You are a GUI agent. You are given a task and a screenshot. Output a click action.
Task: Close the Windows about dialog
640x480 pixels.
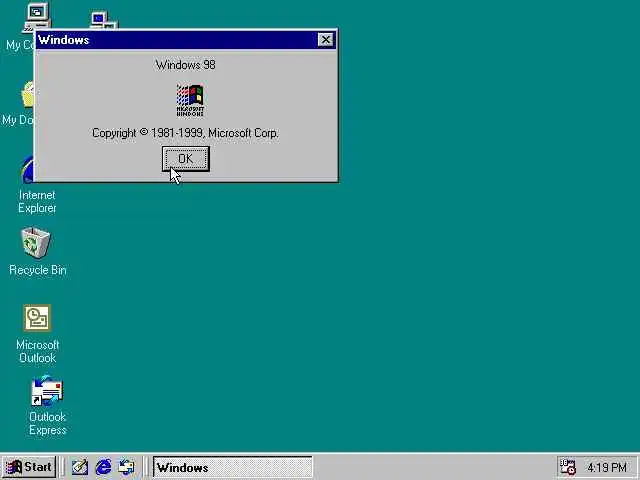[325, 40]
